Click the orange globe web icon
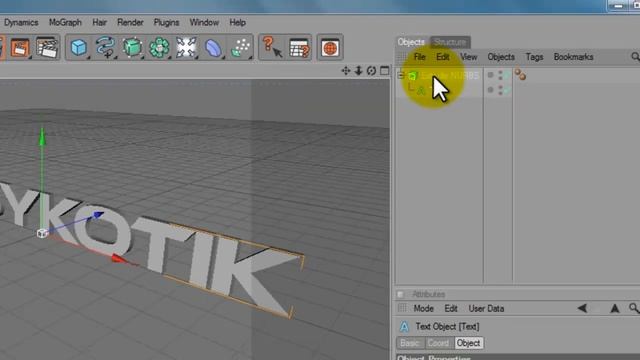Viewport: 640px width, 360px height. click(x=330, y=48)
